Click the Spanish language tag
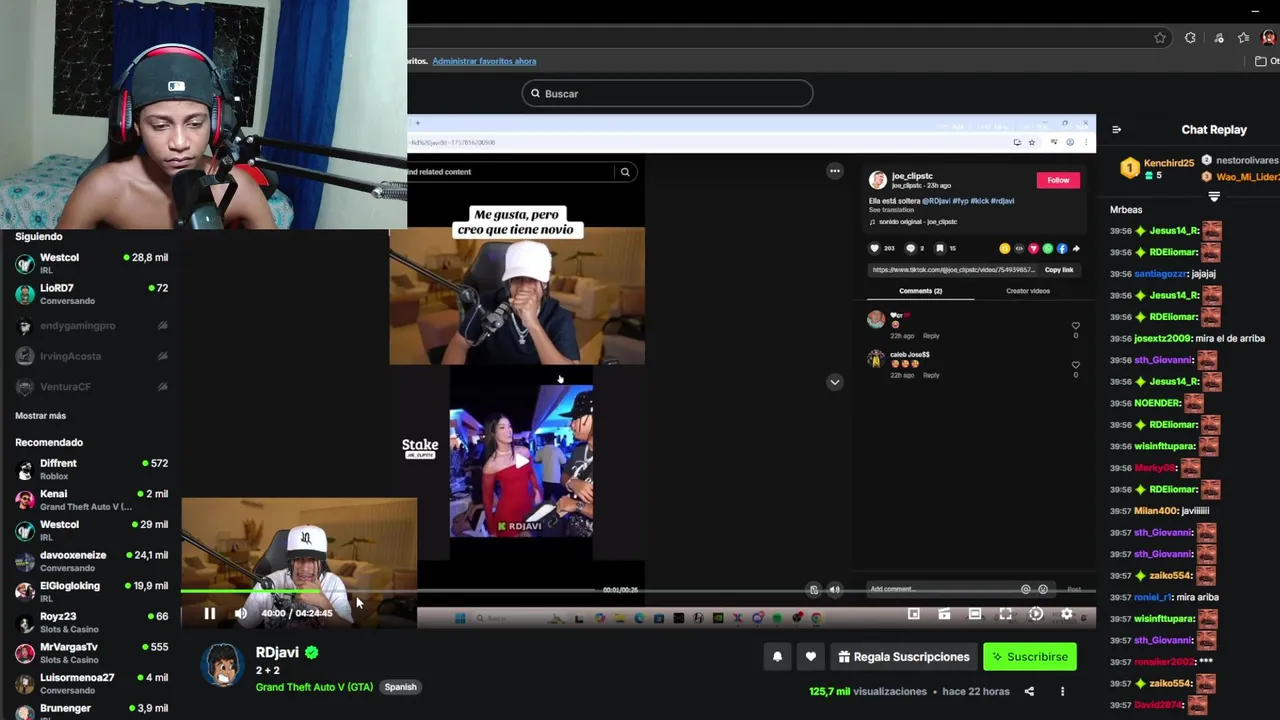Screen dimensions: 1280x720 (x=400, y=687)
